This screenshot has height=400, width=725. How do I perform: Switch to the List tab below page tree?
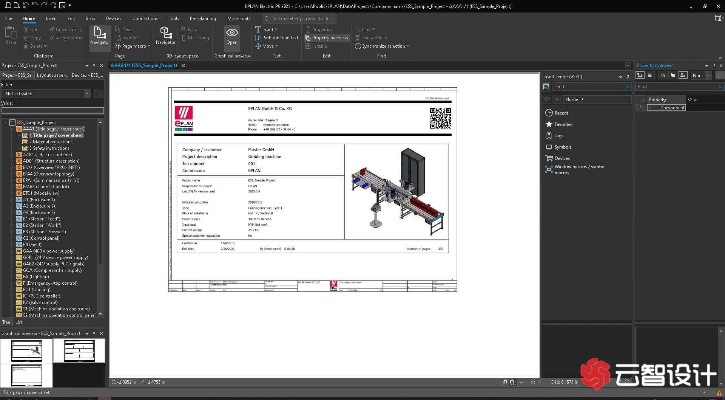point(17,321)
